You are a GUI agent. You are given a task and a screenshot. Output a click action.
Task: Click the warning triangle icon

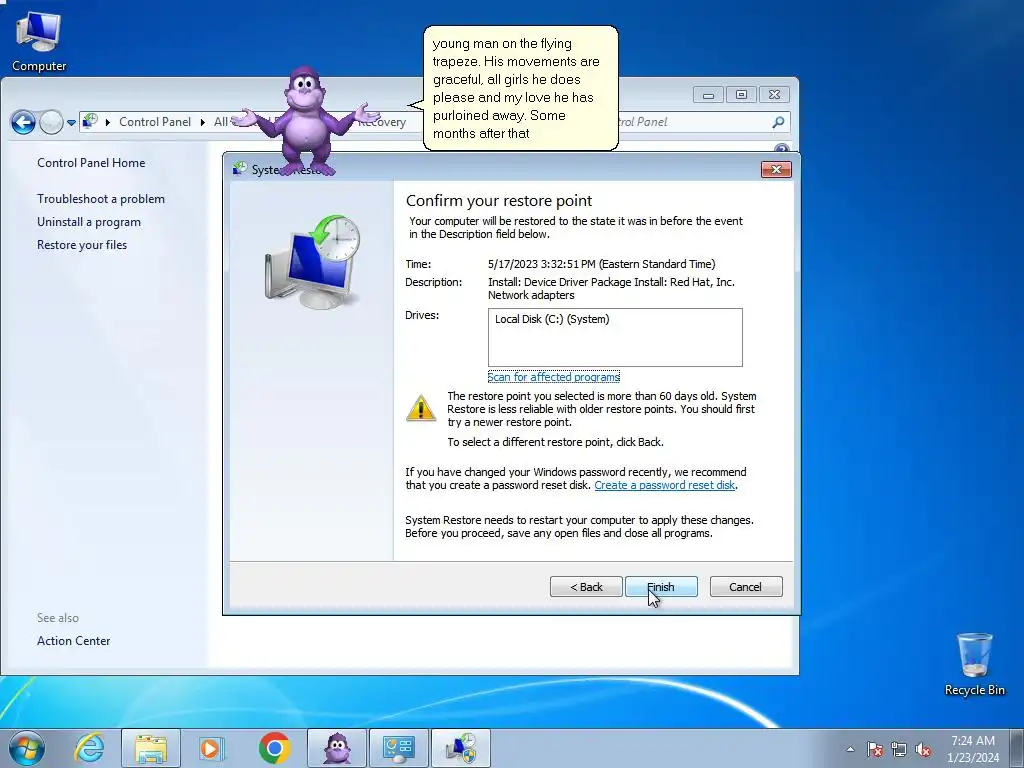(x=421, y=408)
